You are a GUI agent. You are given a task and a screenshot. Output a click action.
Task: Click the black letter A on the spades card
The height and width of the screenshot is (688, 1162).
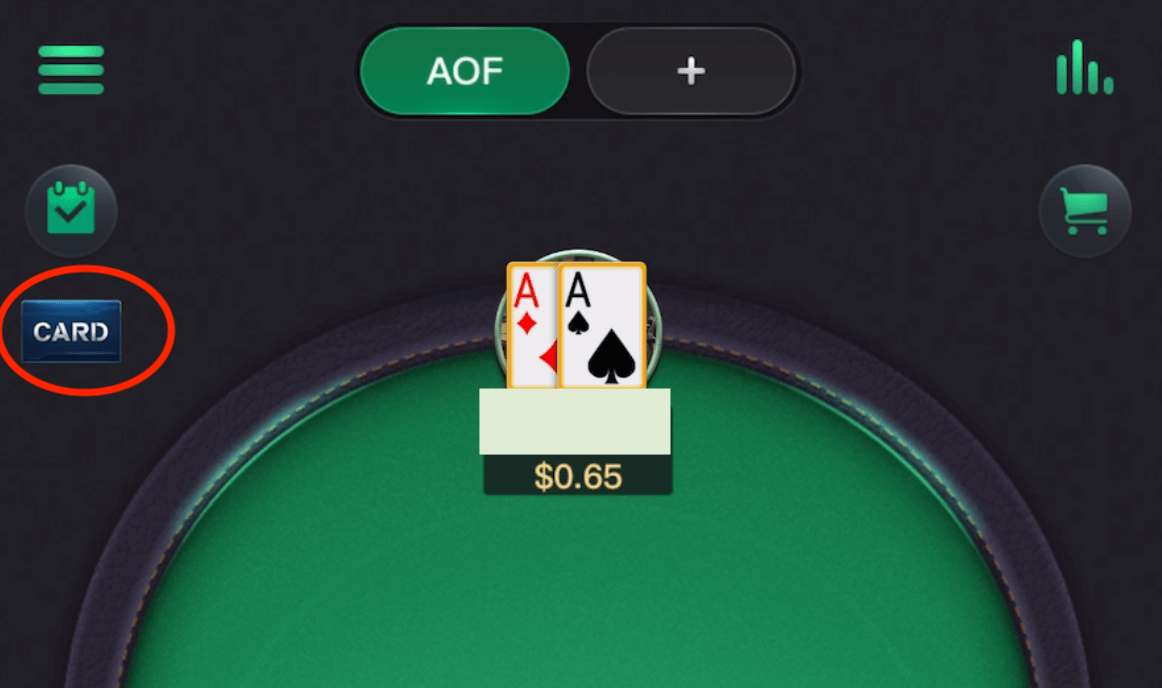[x=578, y=290]
